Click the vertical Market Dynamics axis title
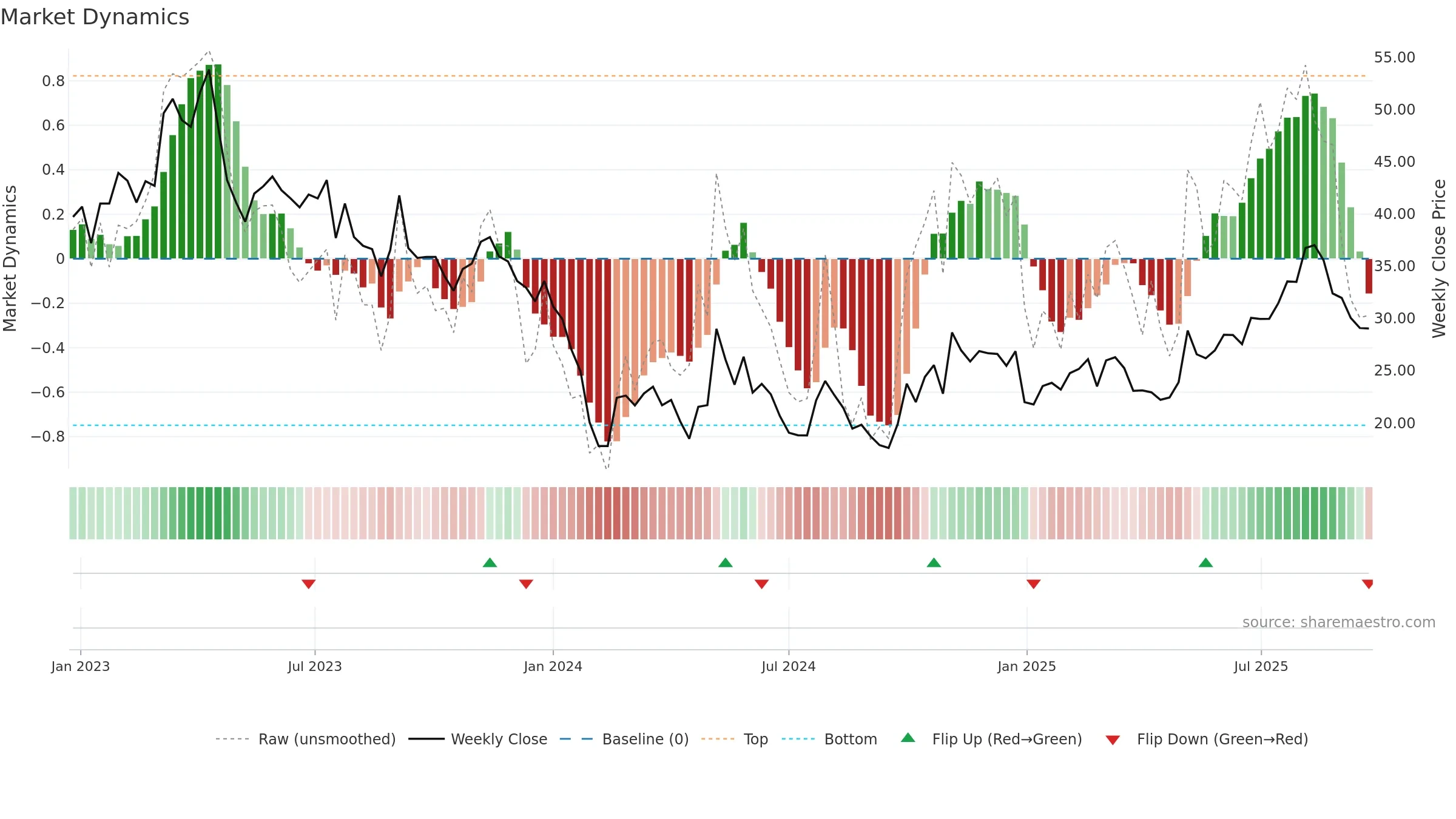 tap(10, 258)
